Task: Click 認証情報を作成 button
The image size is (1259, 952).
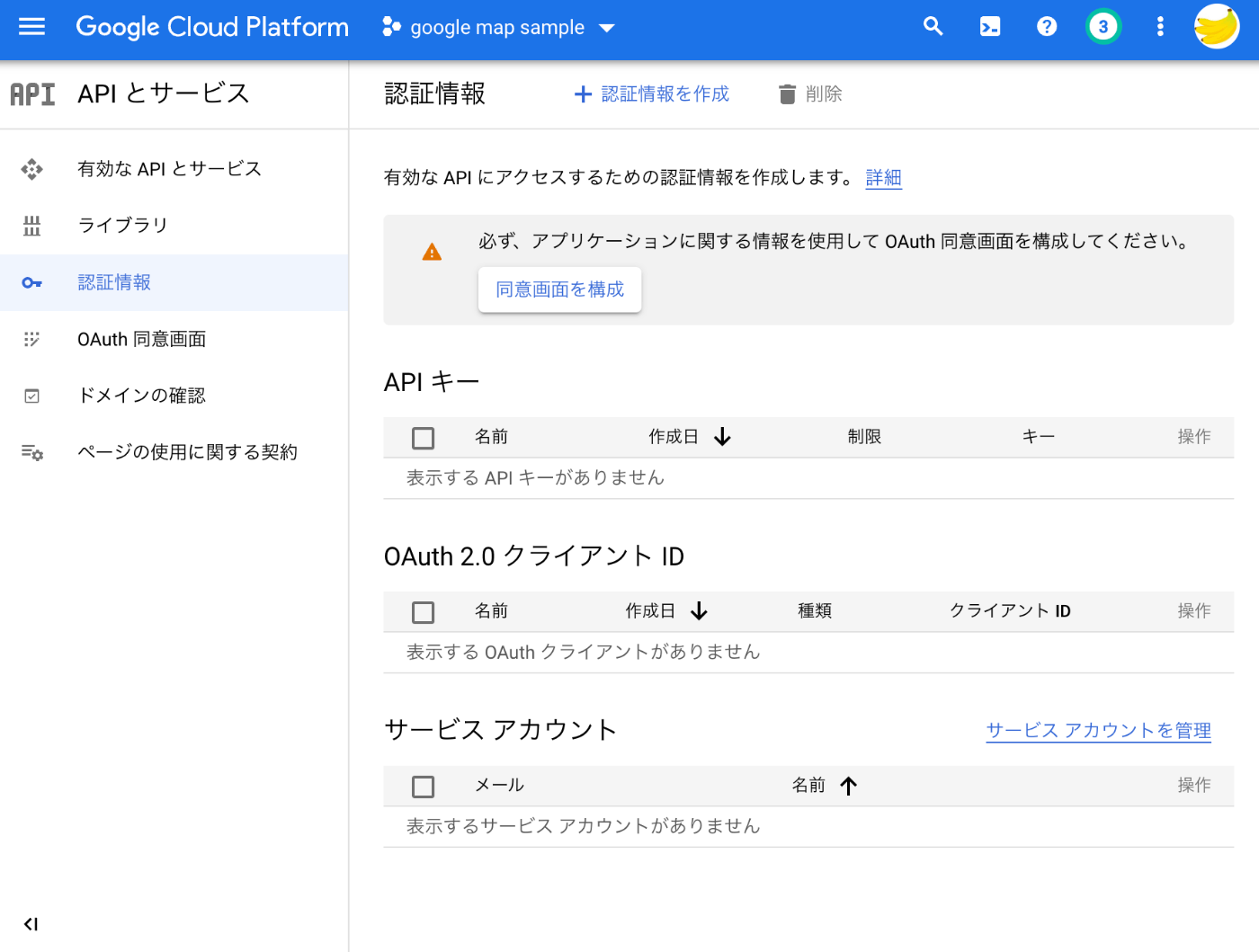Action: (652, 93)
